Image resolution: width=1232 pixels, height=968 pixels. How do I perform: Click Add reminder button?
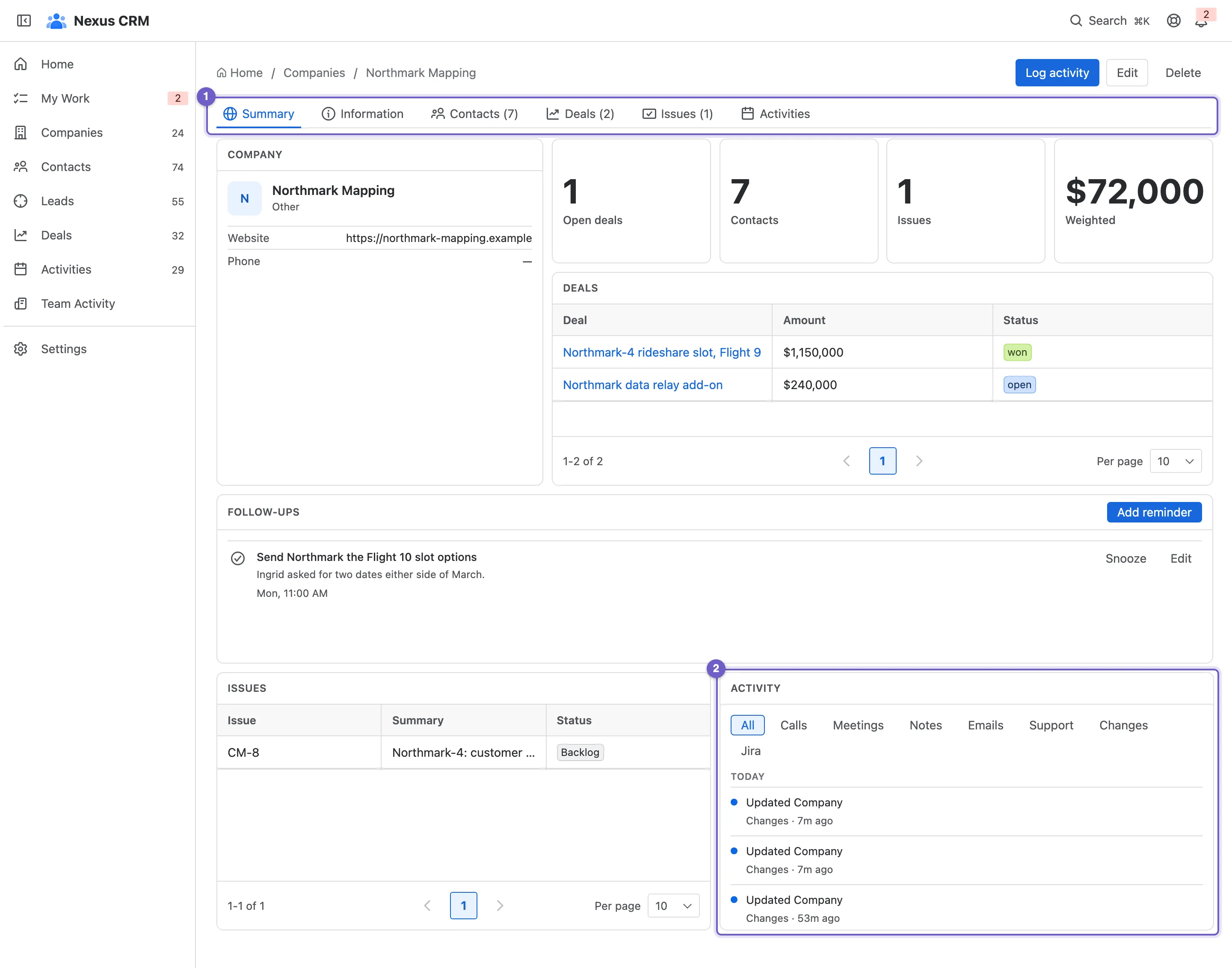pos(1154,512)
